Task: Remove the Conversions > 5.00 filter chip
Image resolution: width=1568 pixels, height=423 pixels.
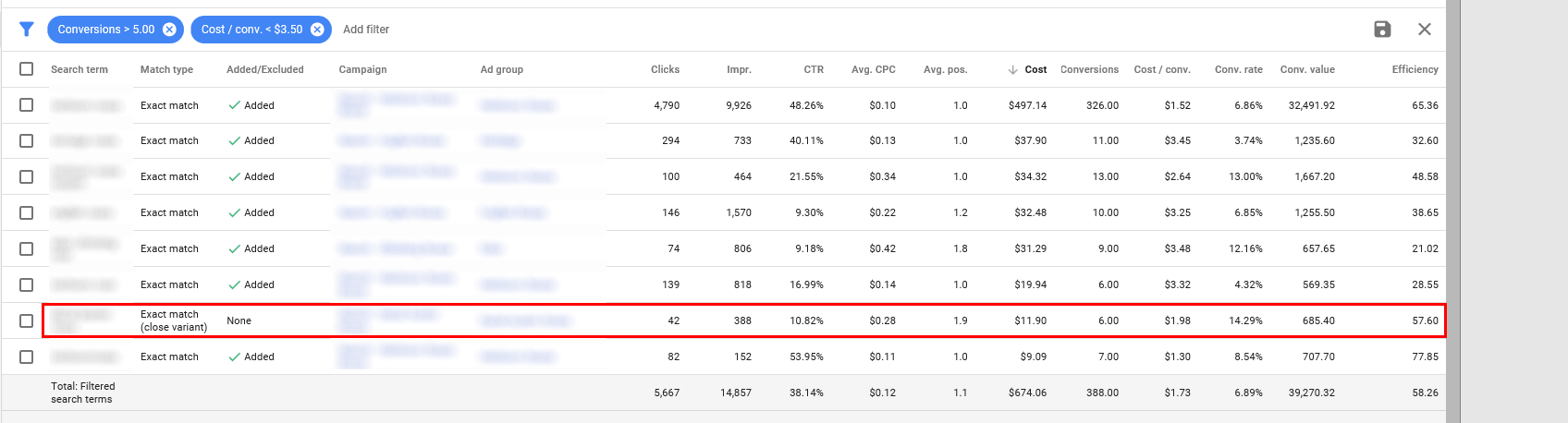Action: (x=169, y=30)
